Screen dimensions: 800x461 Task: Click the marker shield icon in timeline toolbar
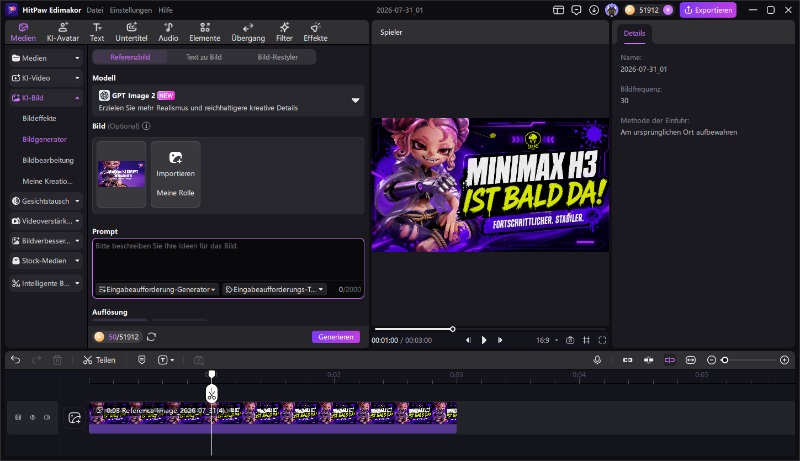(x=142, y=360)
